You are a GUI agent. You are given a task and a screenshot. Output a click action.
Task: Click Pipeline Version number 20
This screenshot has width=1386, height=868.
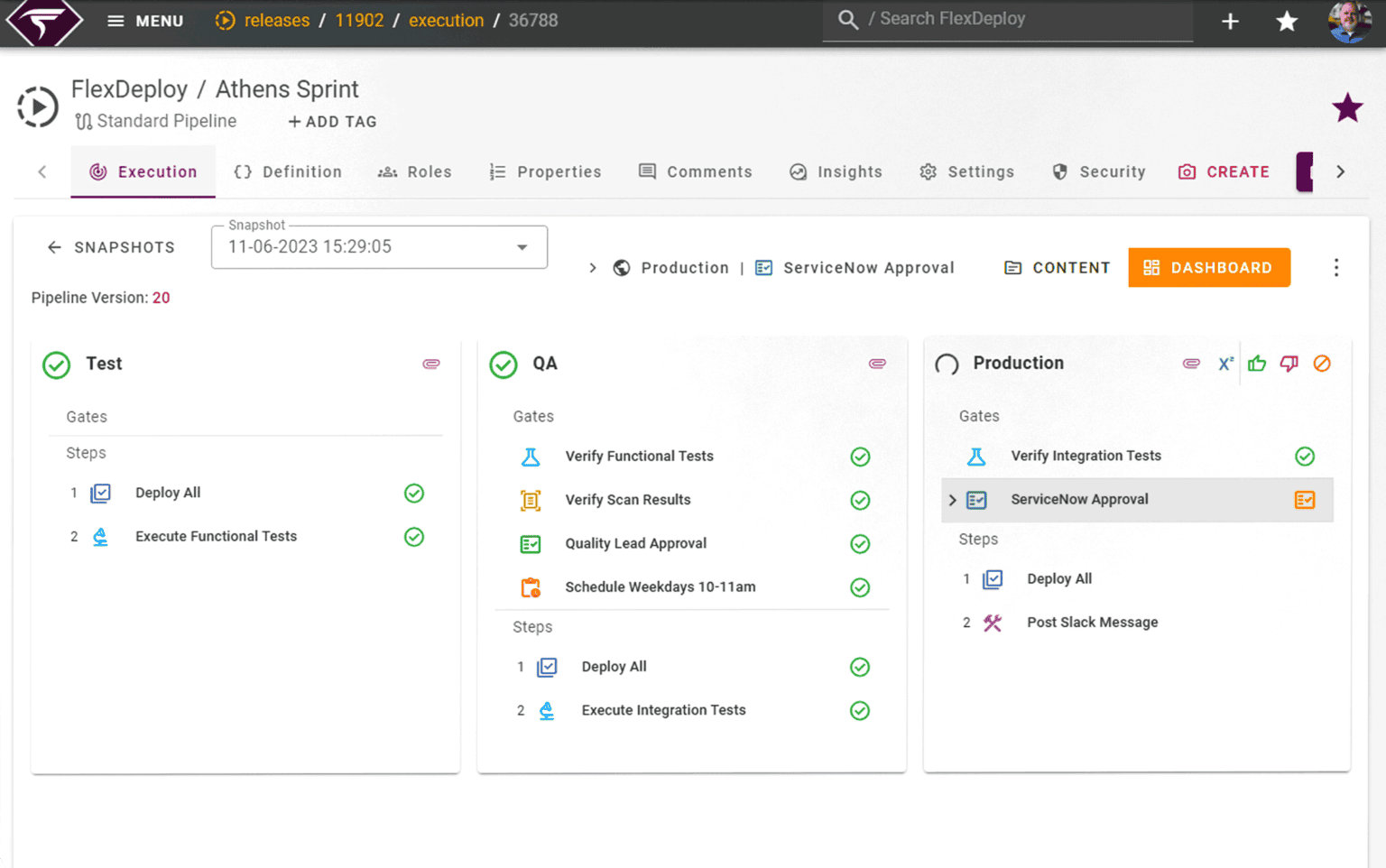tap(161, 298)
